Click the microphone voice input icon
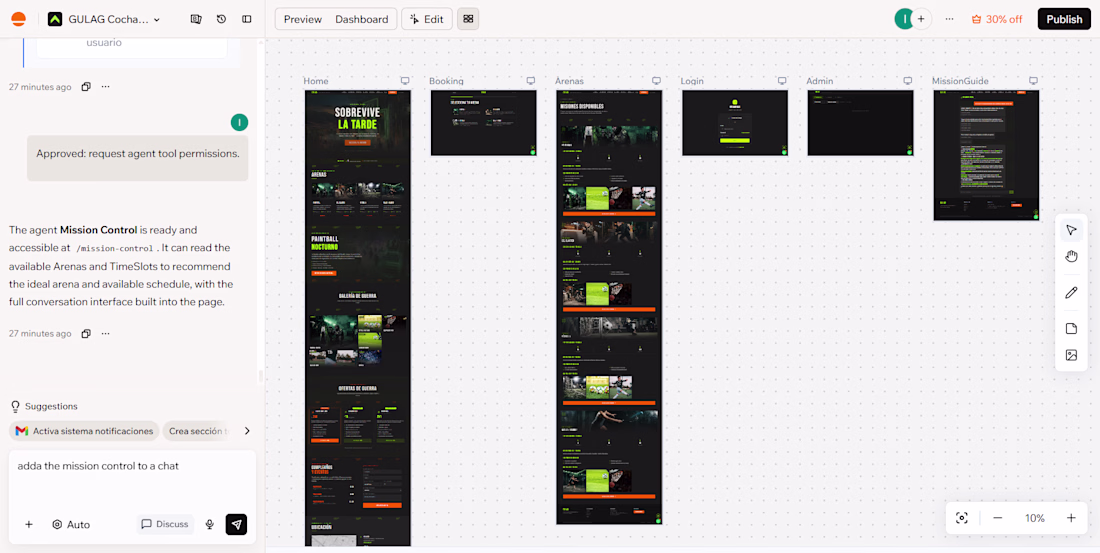The image size is (1100, 553). (x=209, y=524)
